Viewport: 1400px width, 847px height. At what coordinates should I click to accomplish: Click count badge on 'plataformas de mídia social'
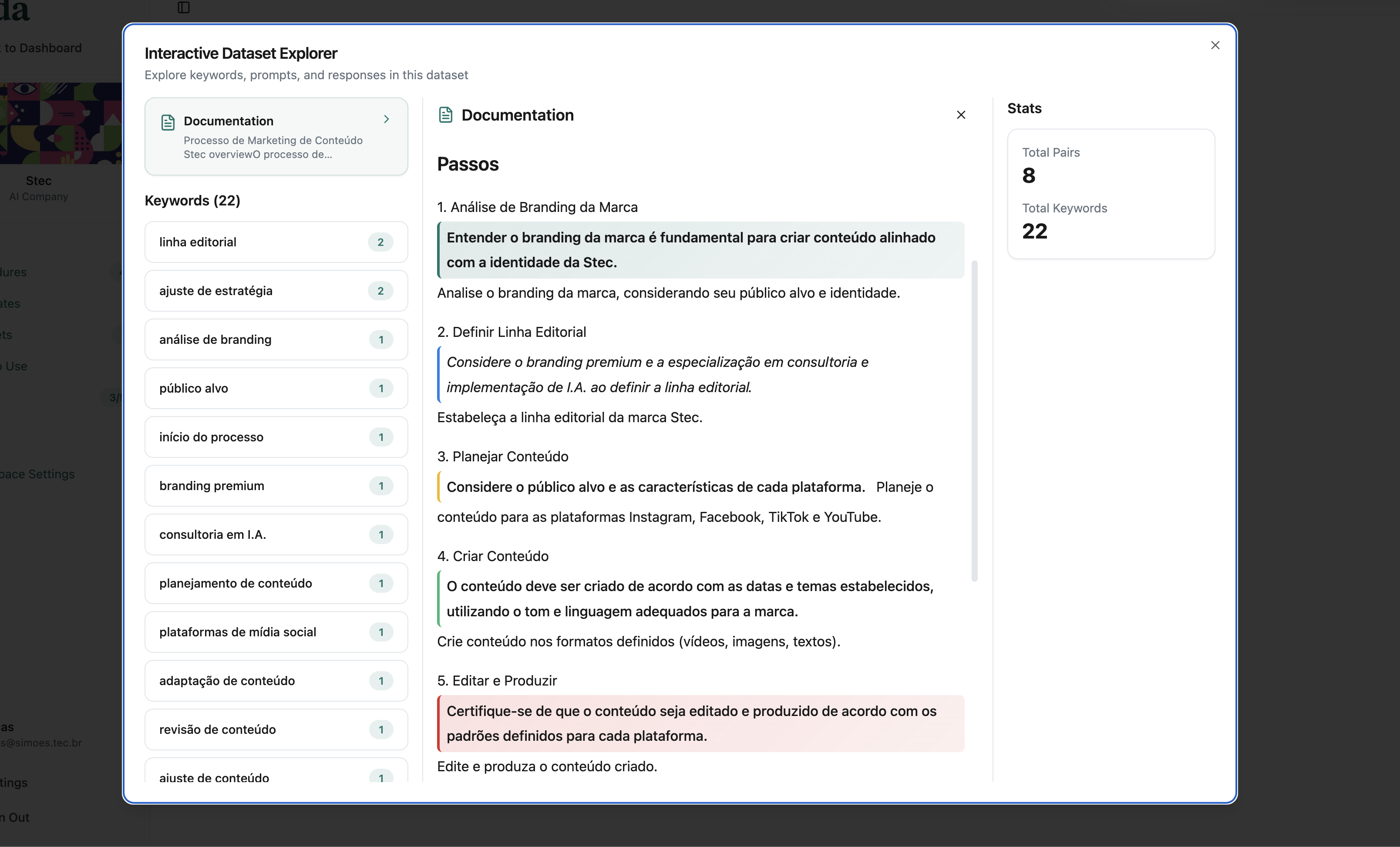(x=380, y=632)
